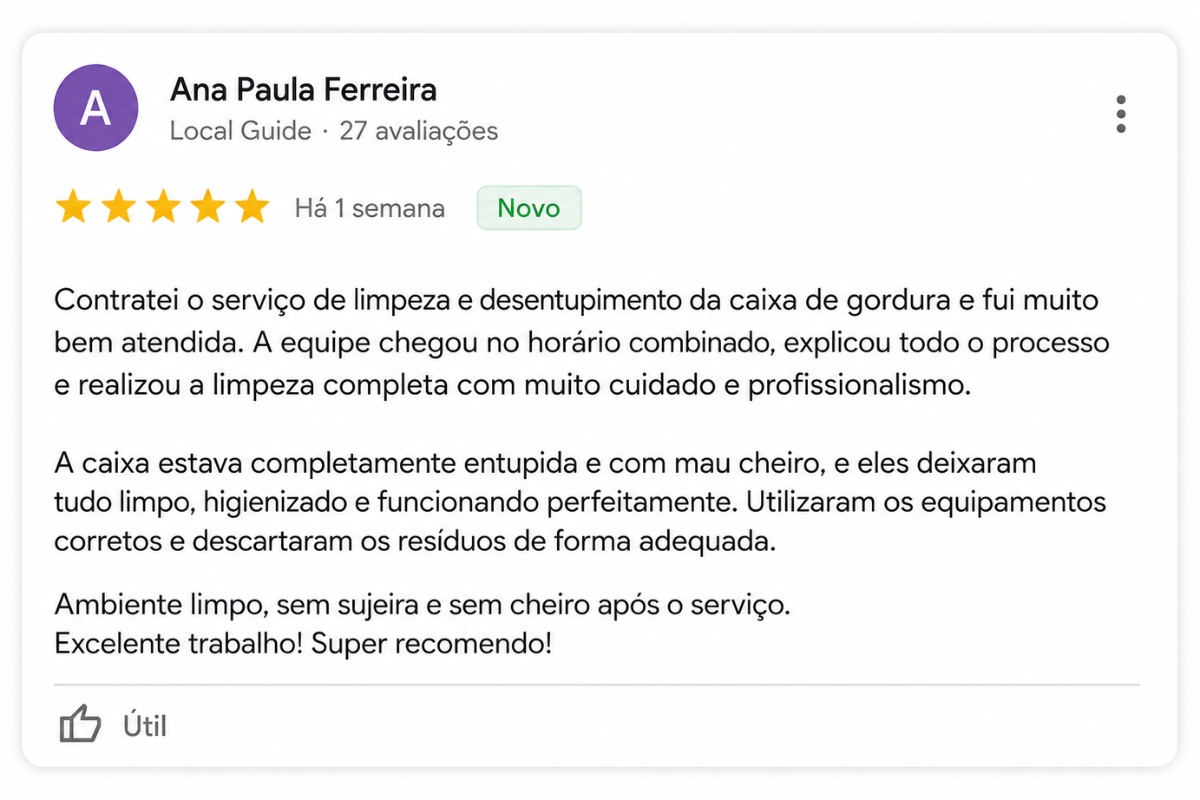The image size is (1200, 800).
Task: Click the Há 1 semana timestamp
Action: (369, 209)
